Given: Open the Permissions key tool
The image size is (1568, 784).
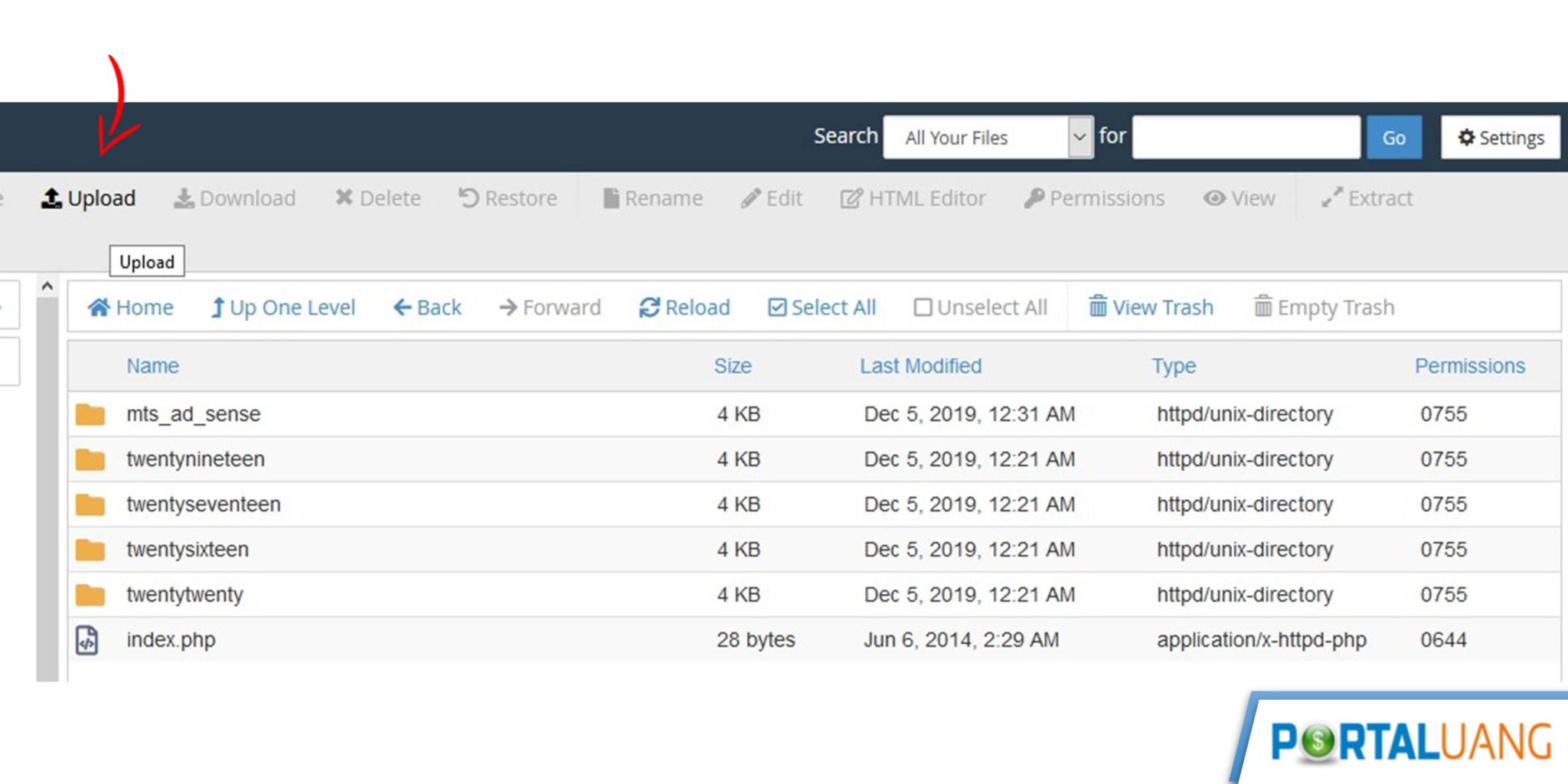Looking at the screenshot, I should click(x=1094, y=198).
